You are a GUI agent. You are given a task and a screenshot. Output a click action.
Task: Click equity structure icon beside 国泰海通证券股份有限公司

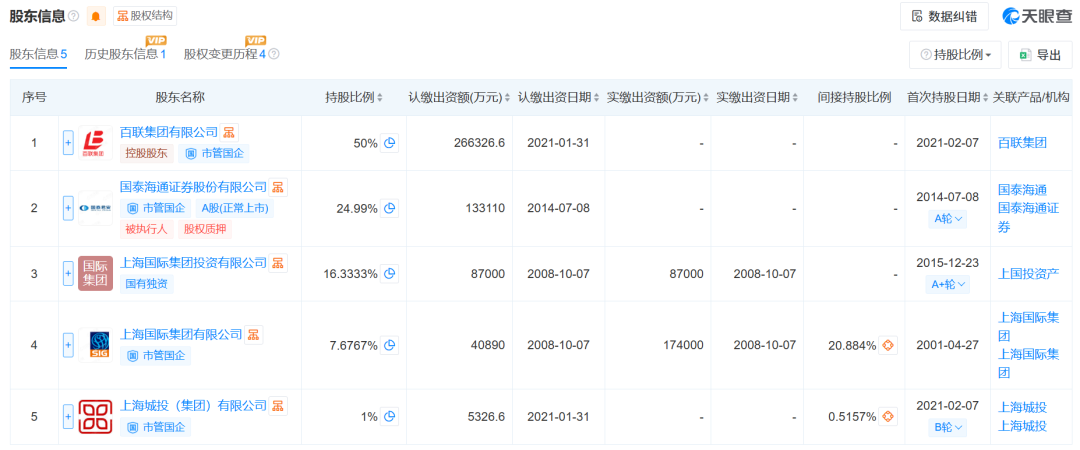[278, 187]
